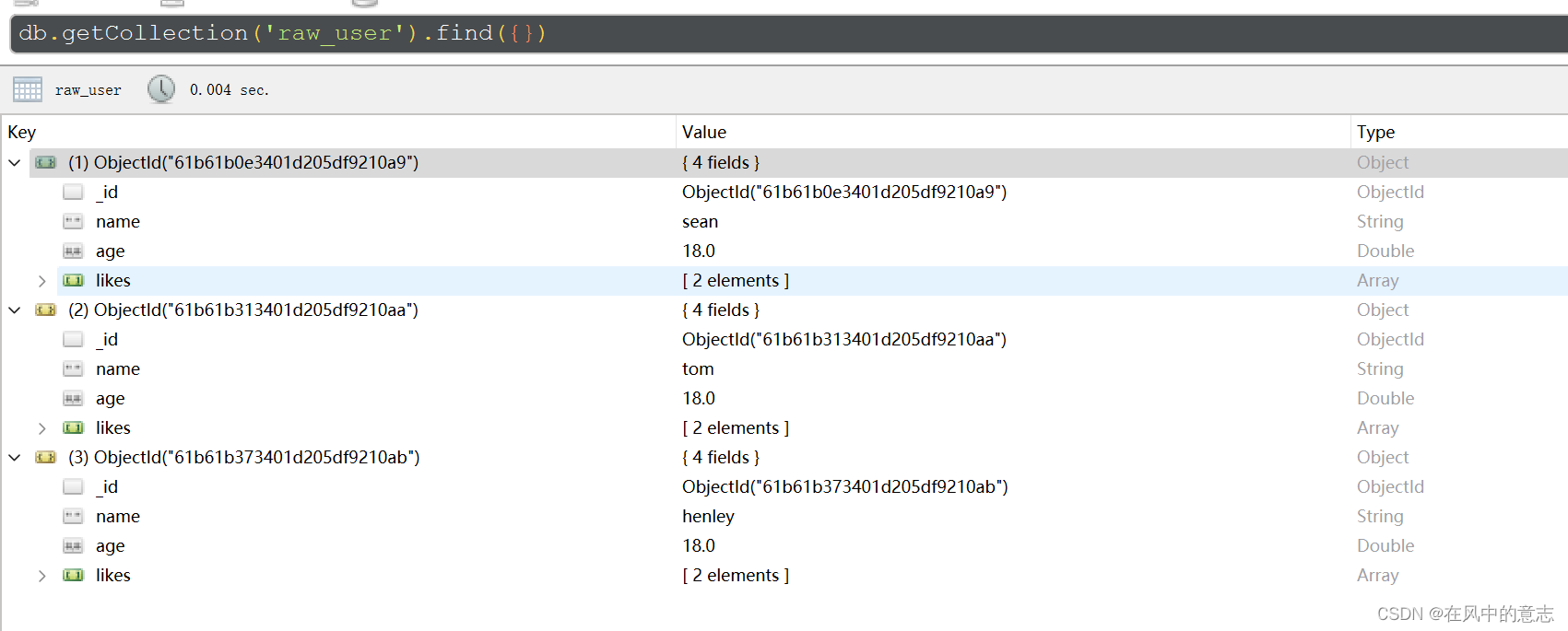The image size is (1568, 631).
Task: Click the _id field icon in henley's document
Action: click(74, 487)
